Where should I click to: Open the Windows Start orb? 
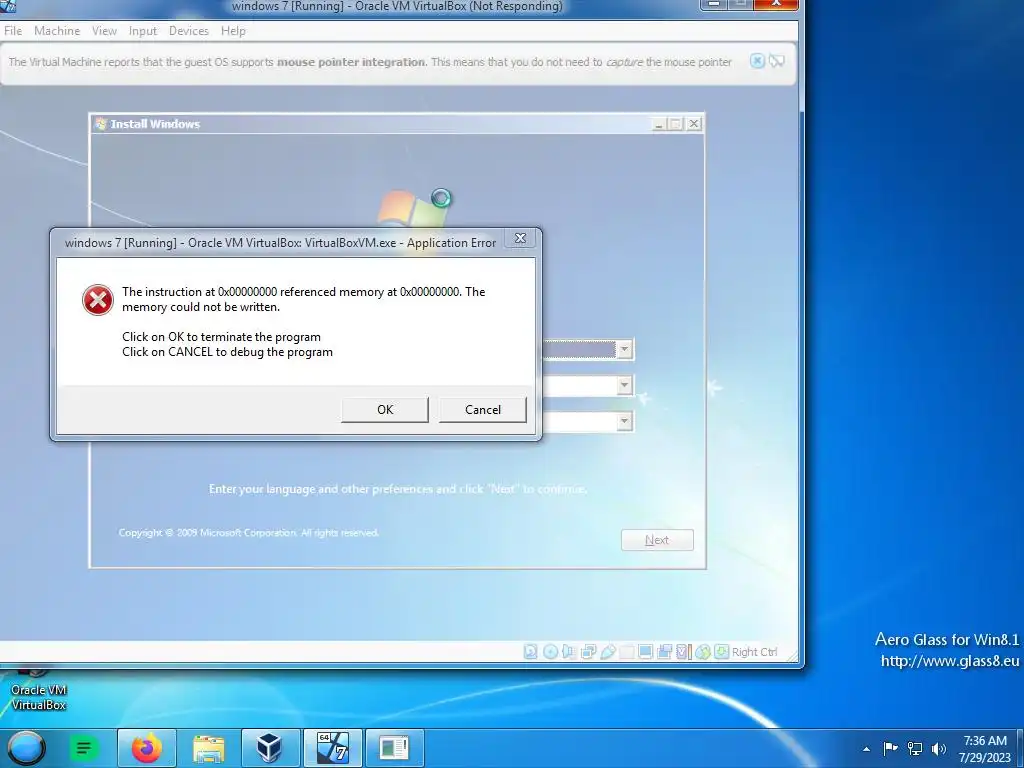point(27,748)
